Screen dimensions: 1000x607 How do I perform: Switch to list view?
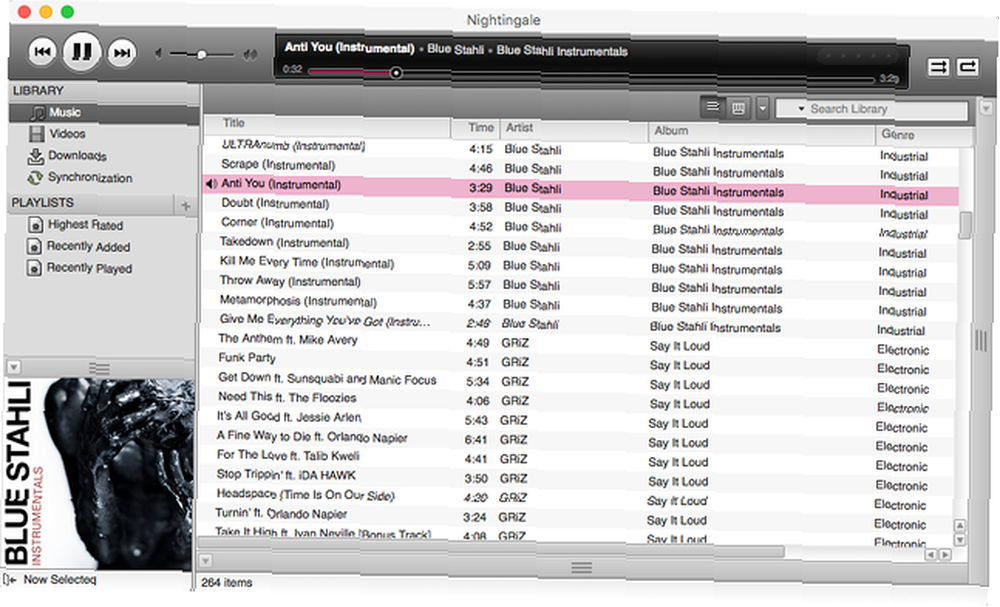pyautogui.click(x=712, y=107)
